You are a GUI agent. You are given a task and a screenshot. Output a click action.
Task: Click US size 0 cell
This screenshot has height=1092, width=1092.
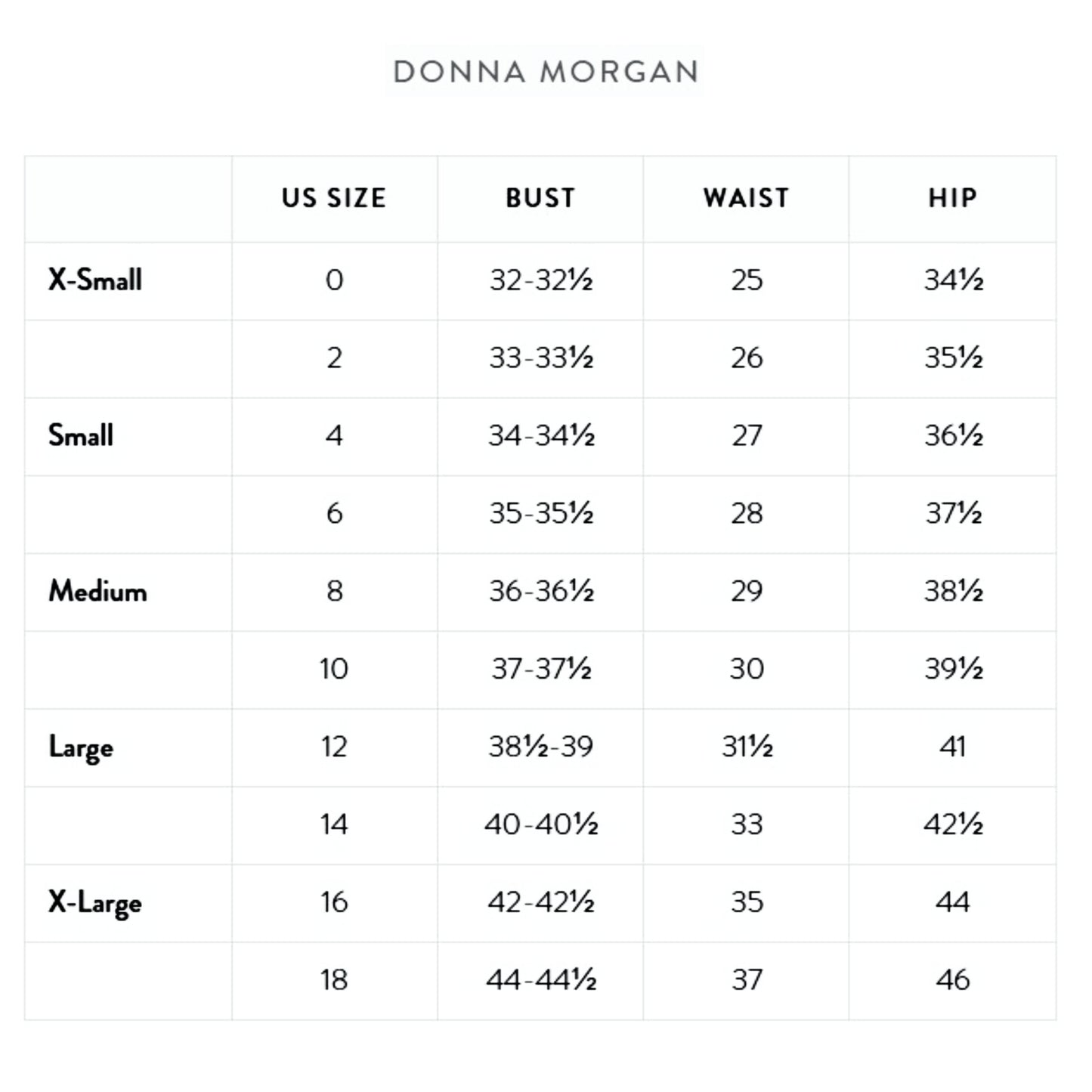(x=334, y=280)
